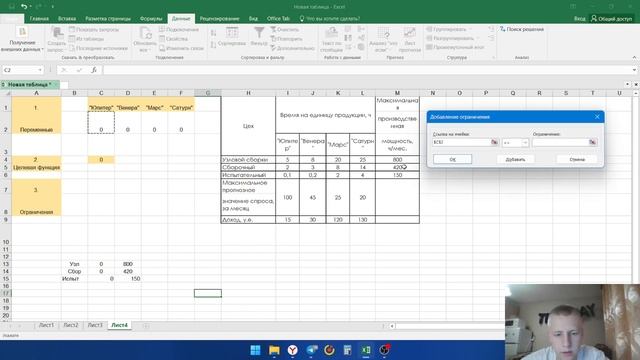Close the Добавление ограничения dialog
This screenshot has width=640, height=360.
(x=597, y=117)
